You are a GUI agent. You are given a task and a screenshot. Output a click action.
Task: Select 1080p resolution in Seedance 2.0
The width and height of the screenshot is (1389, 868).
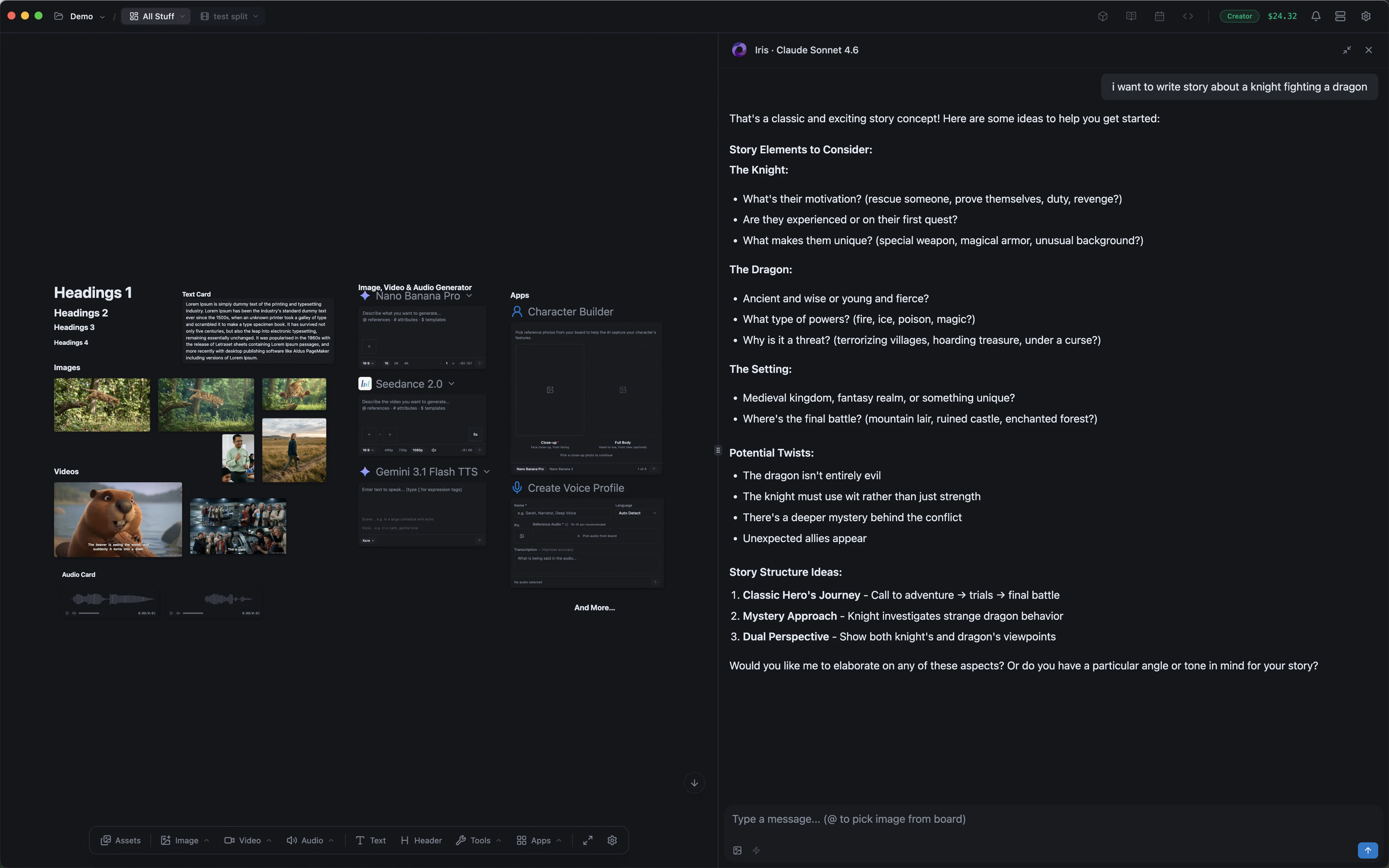pos(418,450)
